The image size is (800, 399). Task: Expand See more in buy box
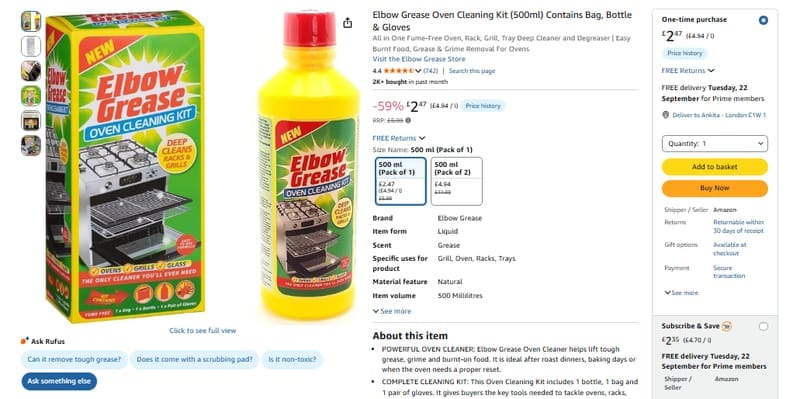[x=681, y=293]
